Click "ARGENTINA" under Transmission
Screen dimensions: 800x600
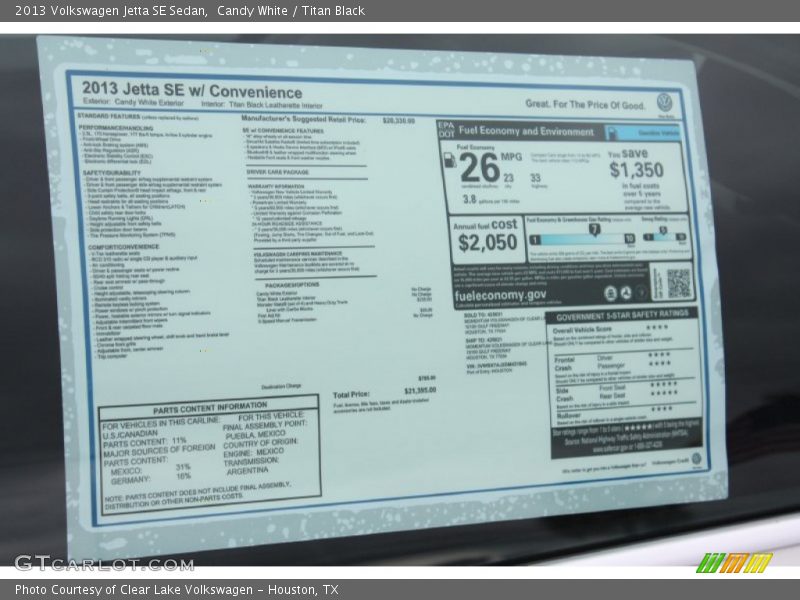point(247,471)
